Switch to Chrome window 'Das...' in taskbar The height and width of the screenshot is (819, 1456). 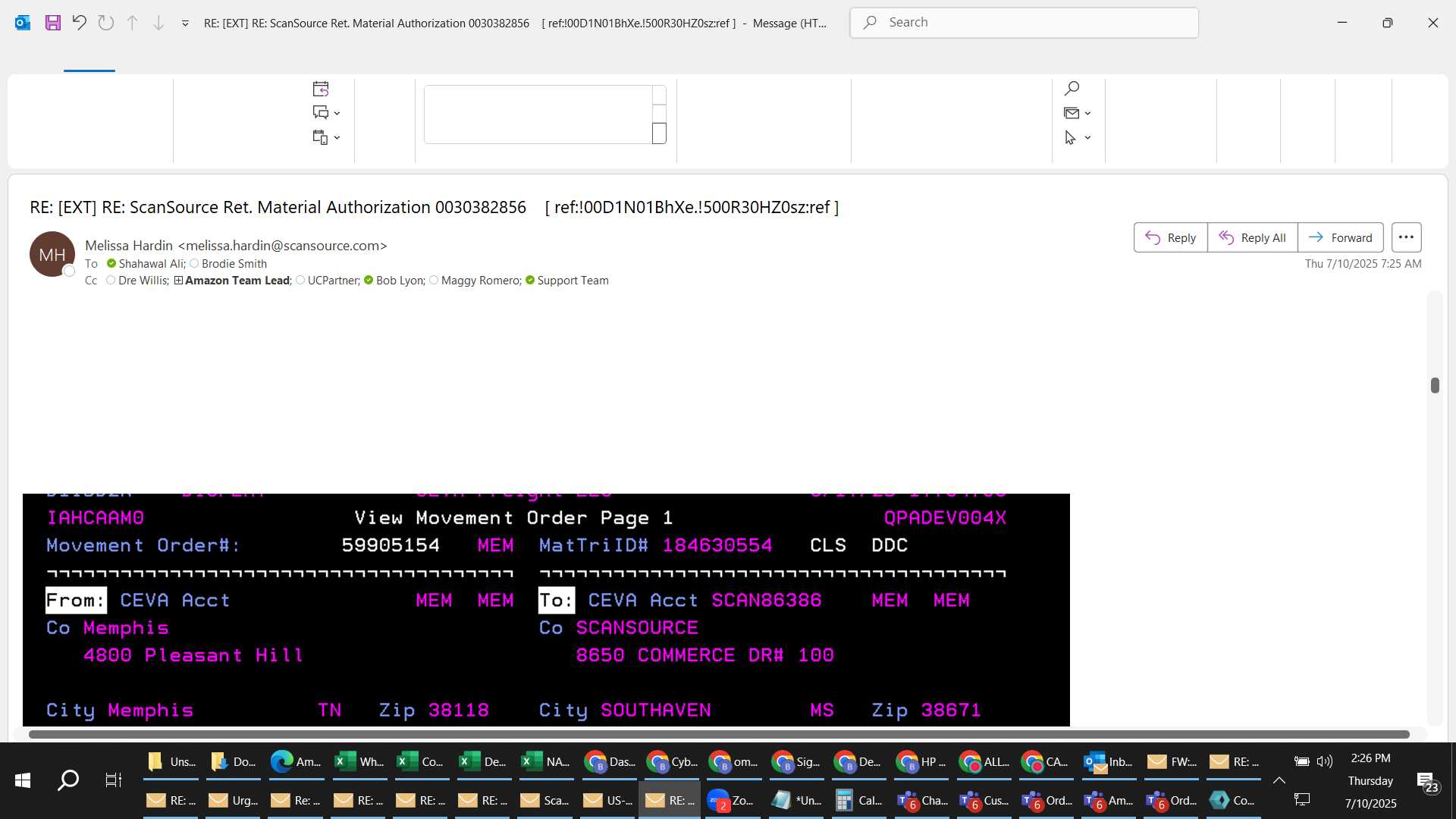(610, 761)
